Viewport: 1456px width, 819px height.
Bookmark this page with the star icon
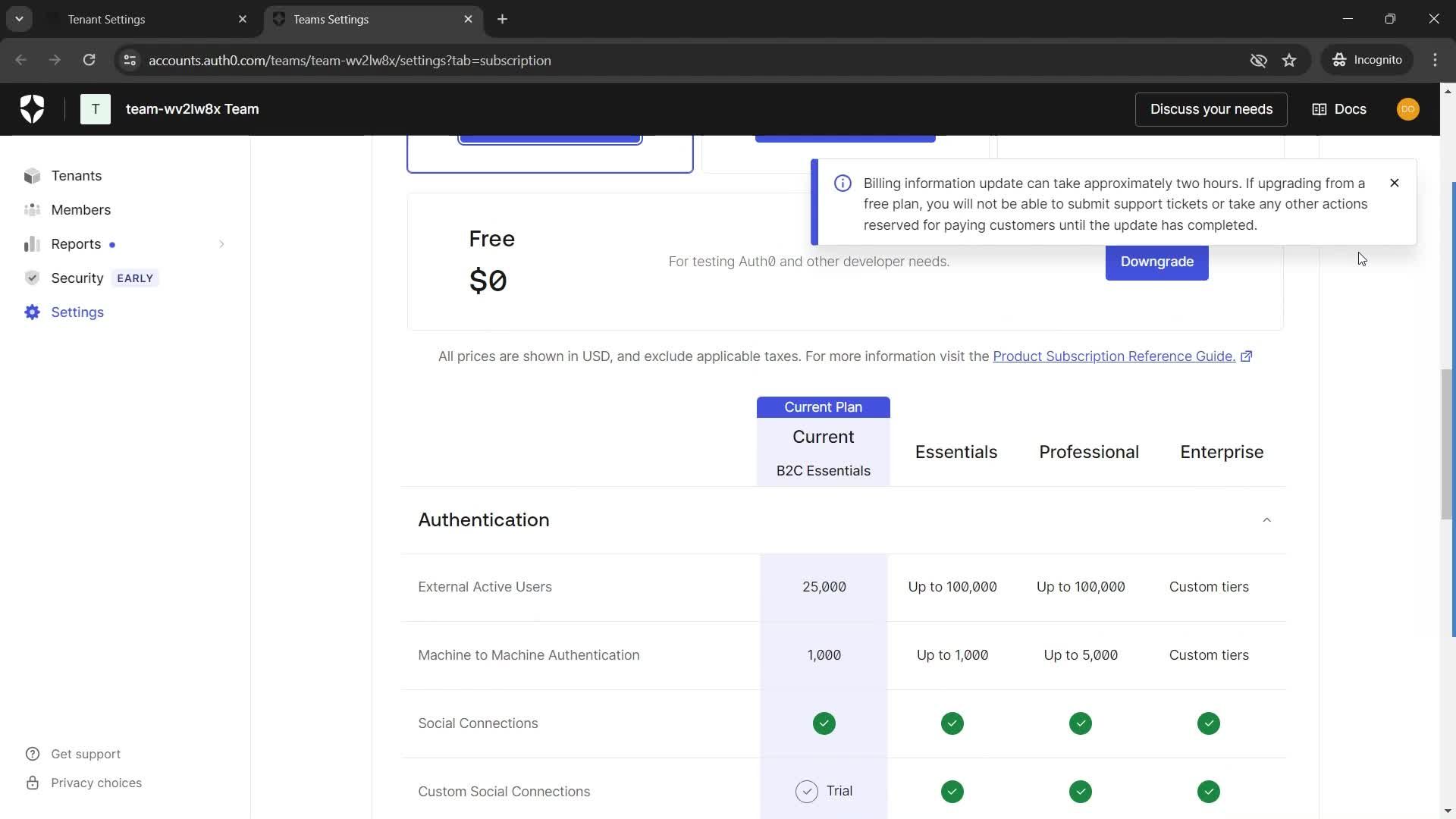pos(1289,60)
